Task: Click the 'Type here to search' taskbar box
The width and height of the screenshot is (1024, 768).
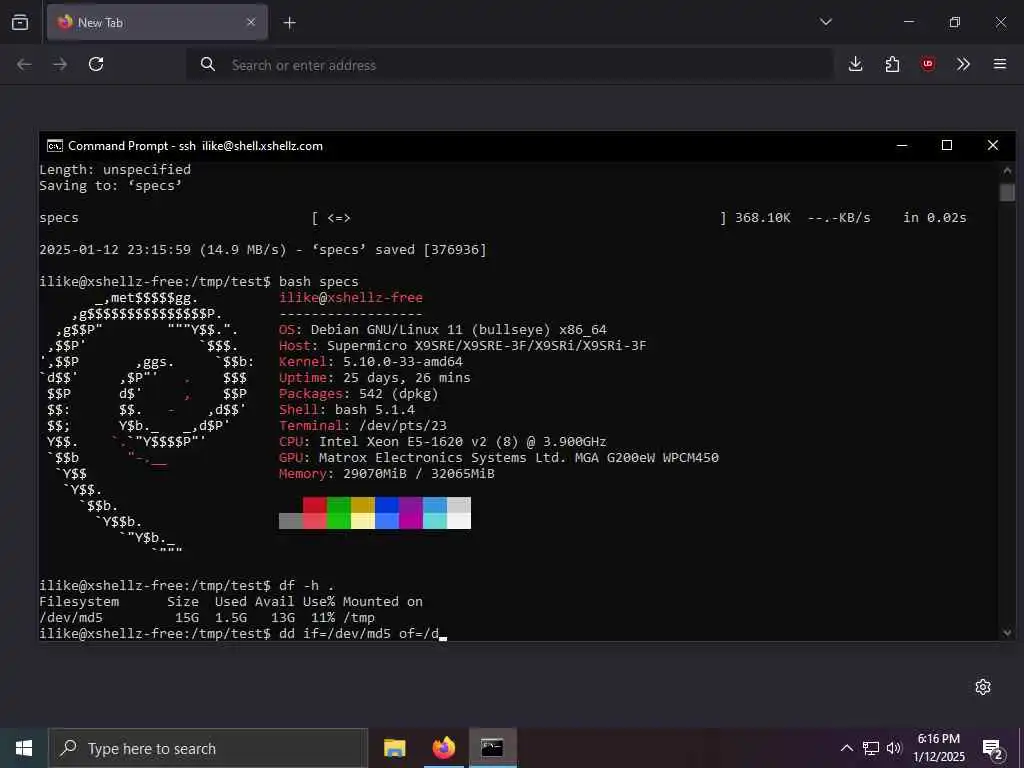Action: tap(208, 748)
